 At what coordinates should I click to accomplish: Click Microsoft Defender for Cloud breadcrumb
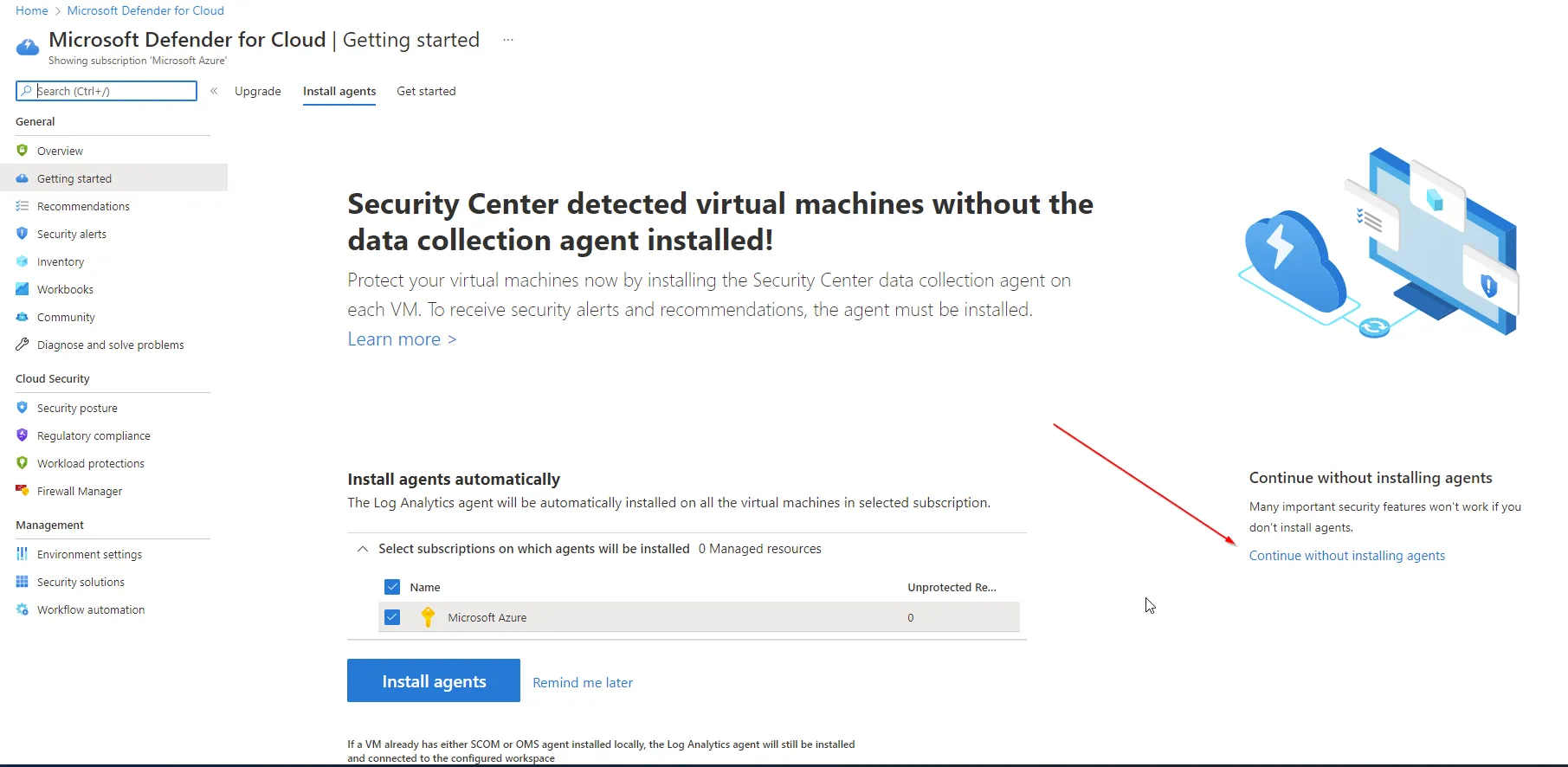point(145,10)
